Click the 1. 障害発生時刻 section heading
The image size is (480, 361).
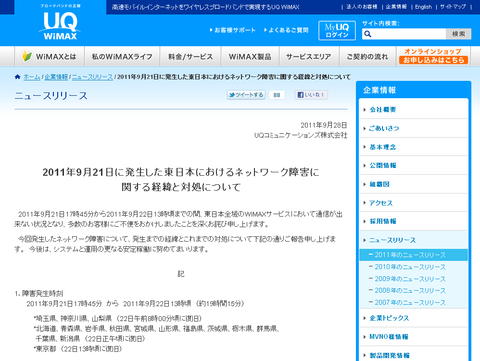click(x=39, y=293)
